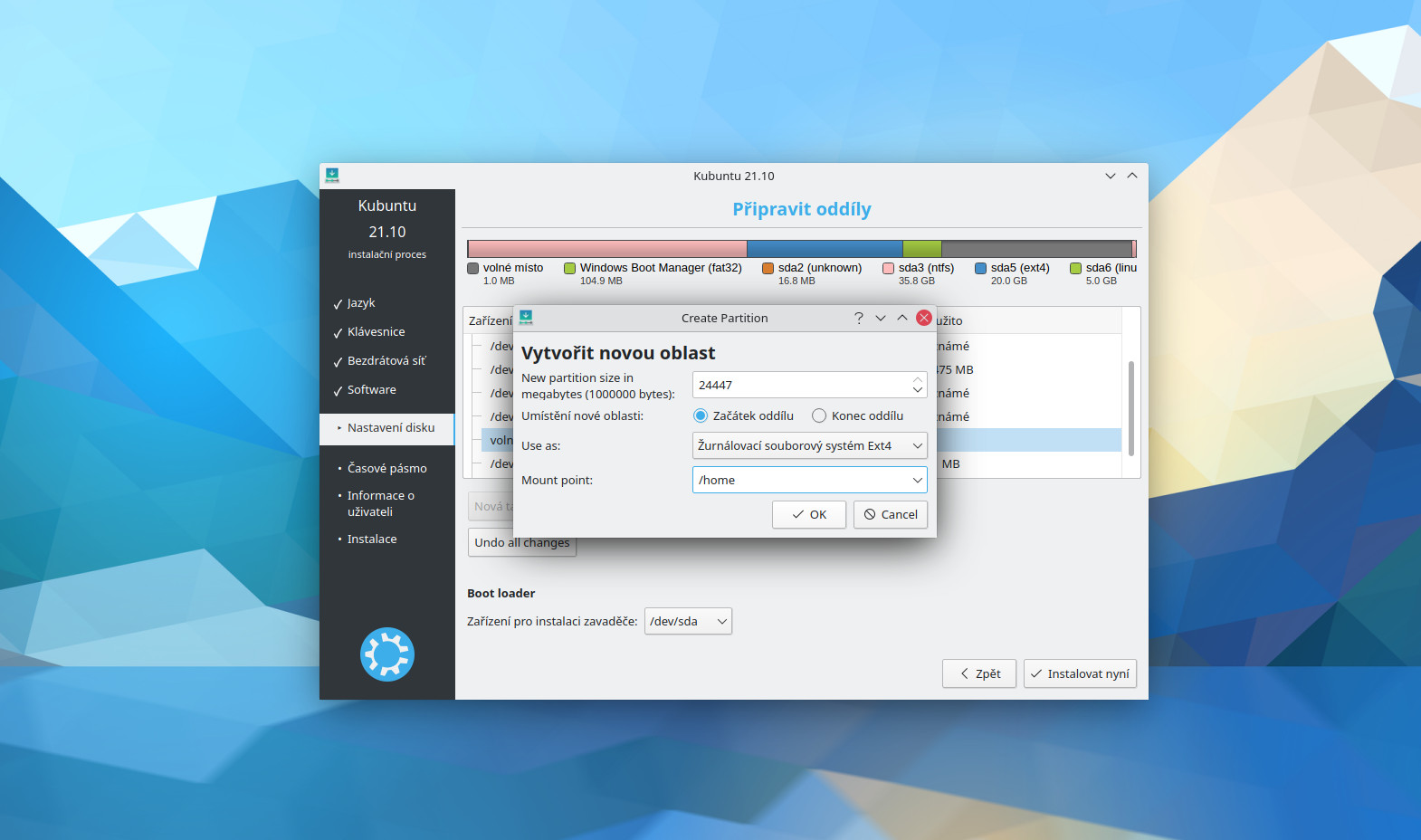The width and height of the screenshot is (1421, 840).
Task: Open the boot loader device /dev/sda dropdown
Action: click(x=688, y=621)
